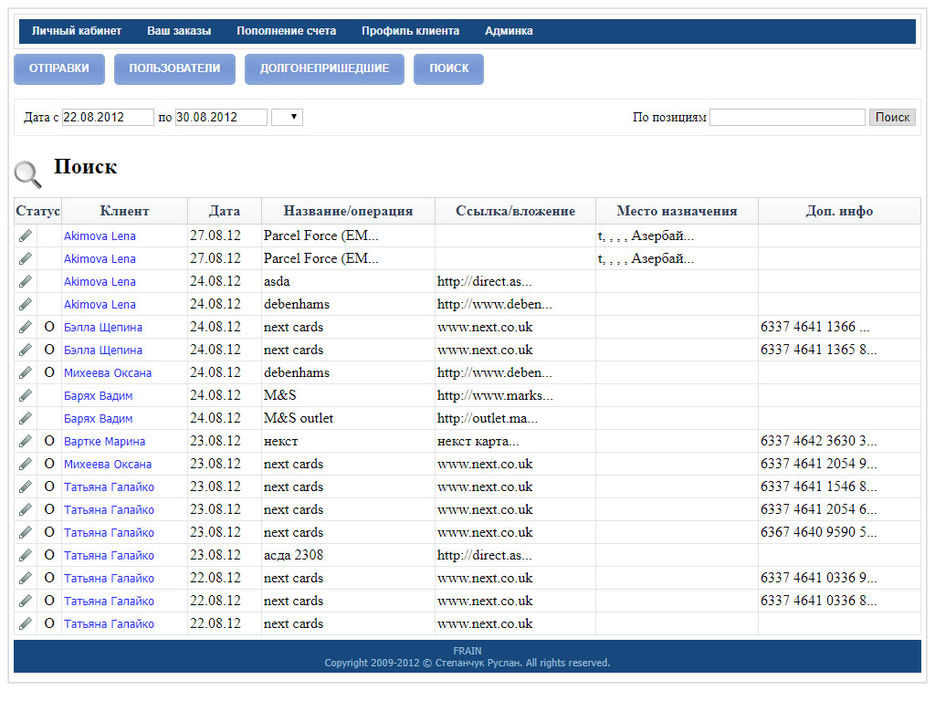
Task: Edit the row with card 6367 4640 9590 5
Action: 25,532
